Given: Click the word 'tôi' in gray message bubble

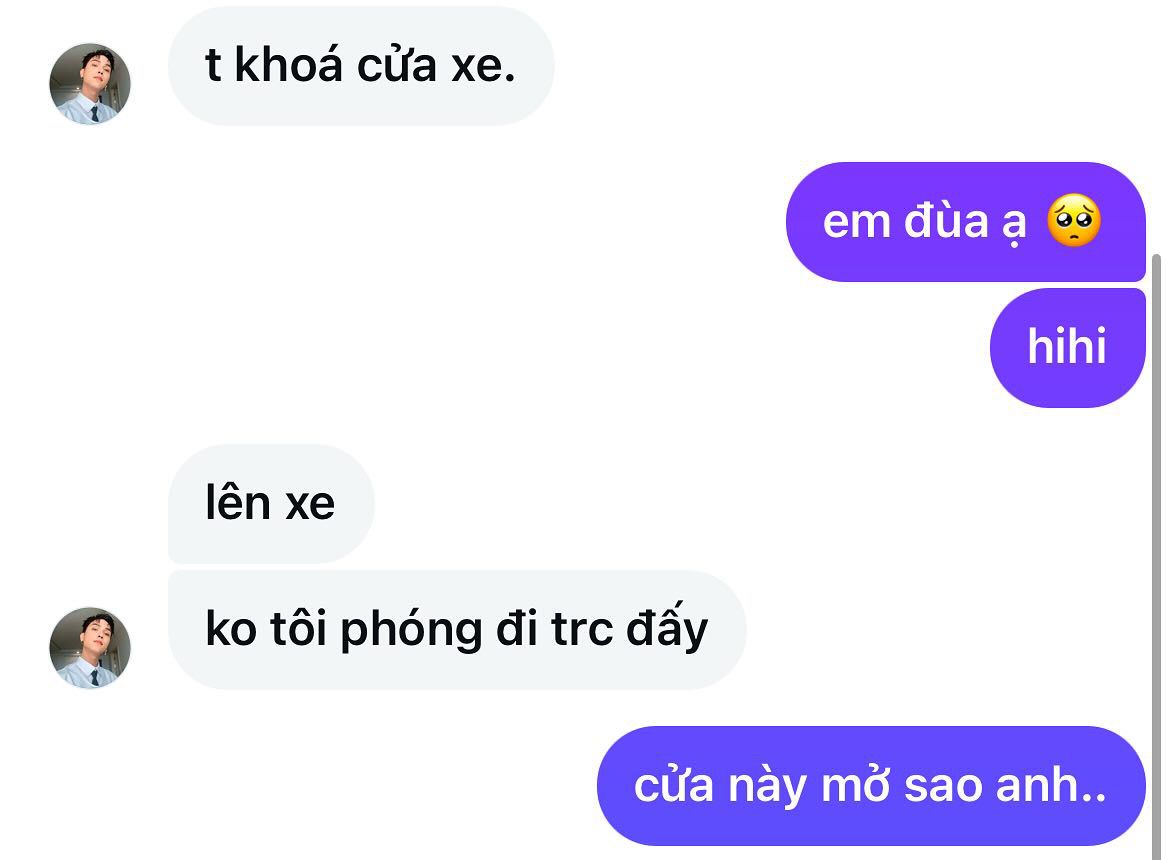Looking at the screenshot, I should tap(298, 629).
